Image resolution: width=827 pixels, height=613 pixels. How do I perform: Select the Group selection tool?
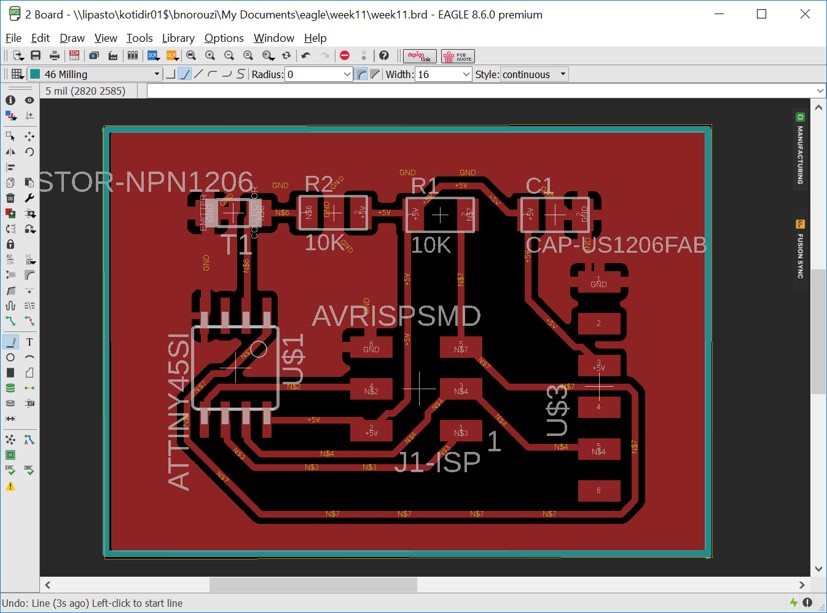tap(10, 136)
